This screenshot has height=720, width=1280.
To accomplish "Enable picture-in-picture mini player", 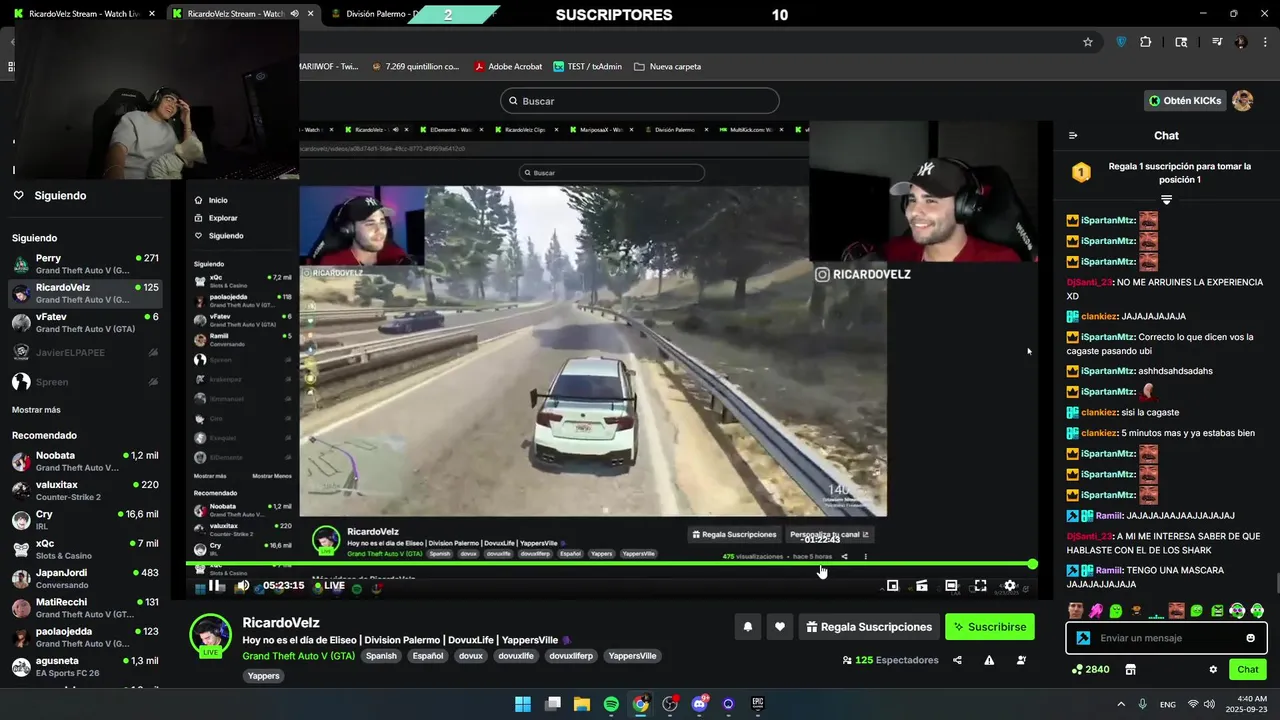I will 893,586.
